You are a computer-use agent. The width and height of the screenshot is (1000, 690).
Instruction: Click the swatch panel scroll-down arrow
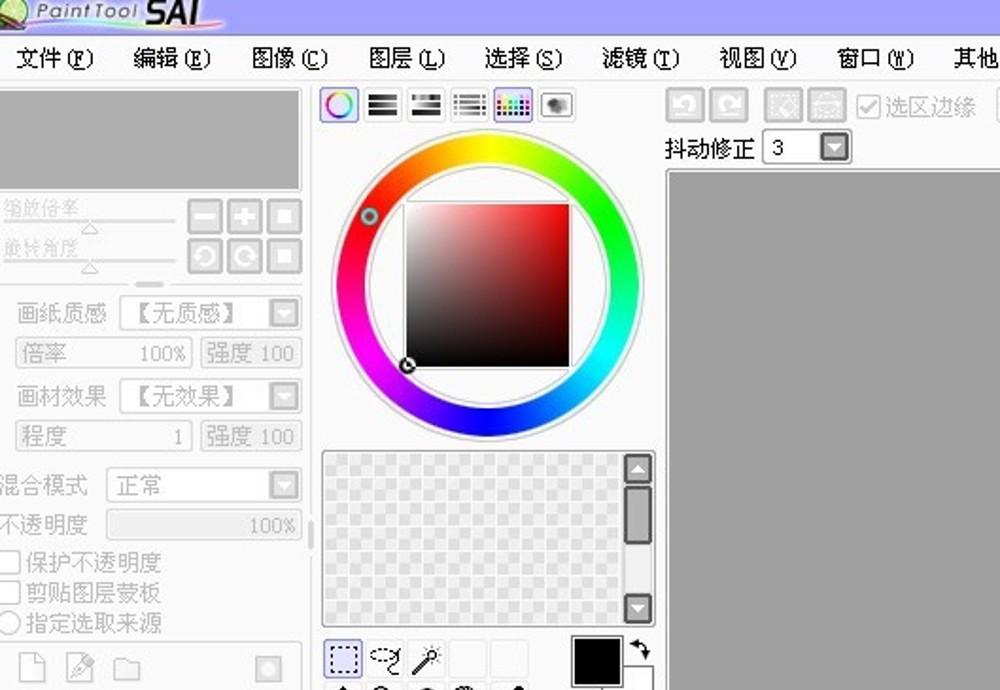(637, 607)
